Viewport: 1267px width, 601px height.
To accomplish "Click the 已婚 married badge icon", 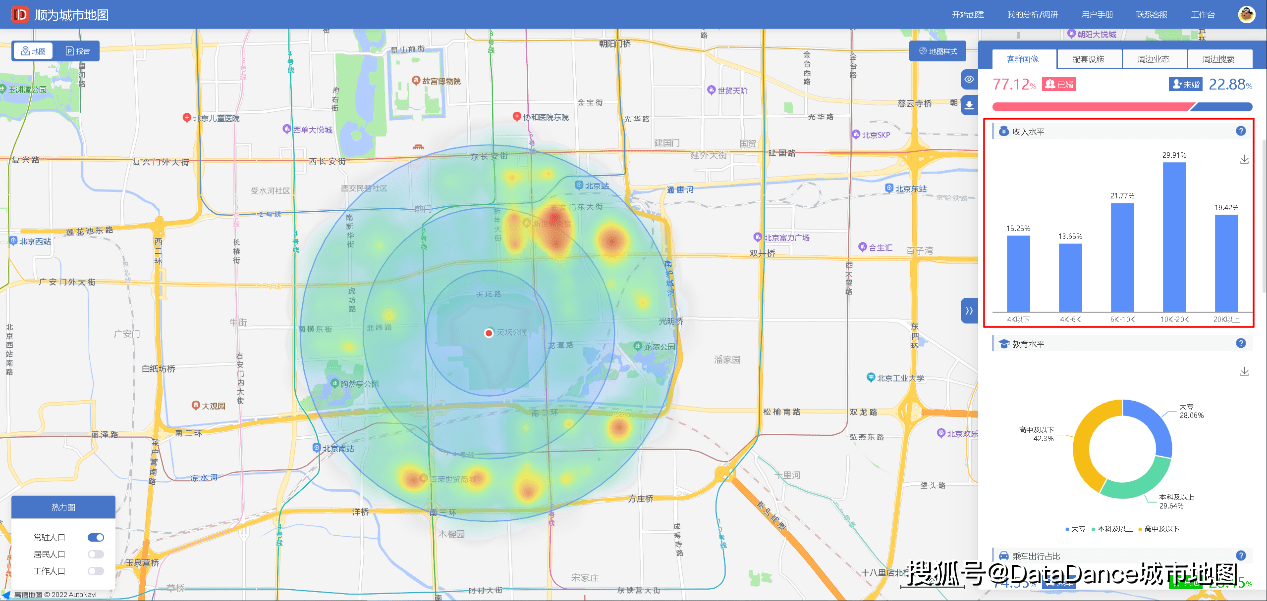I will pos(1058,84).
